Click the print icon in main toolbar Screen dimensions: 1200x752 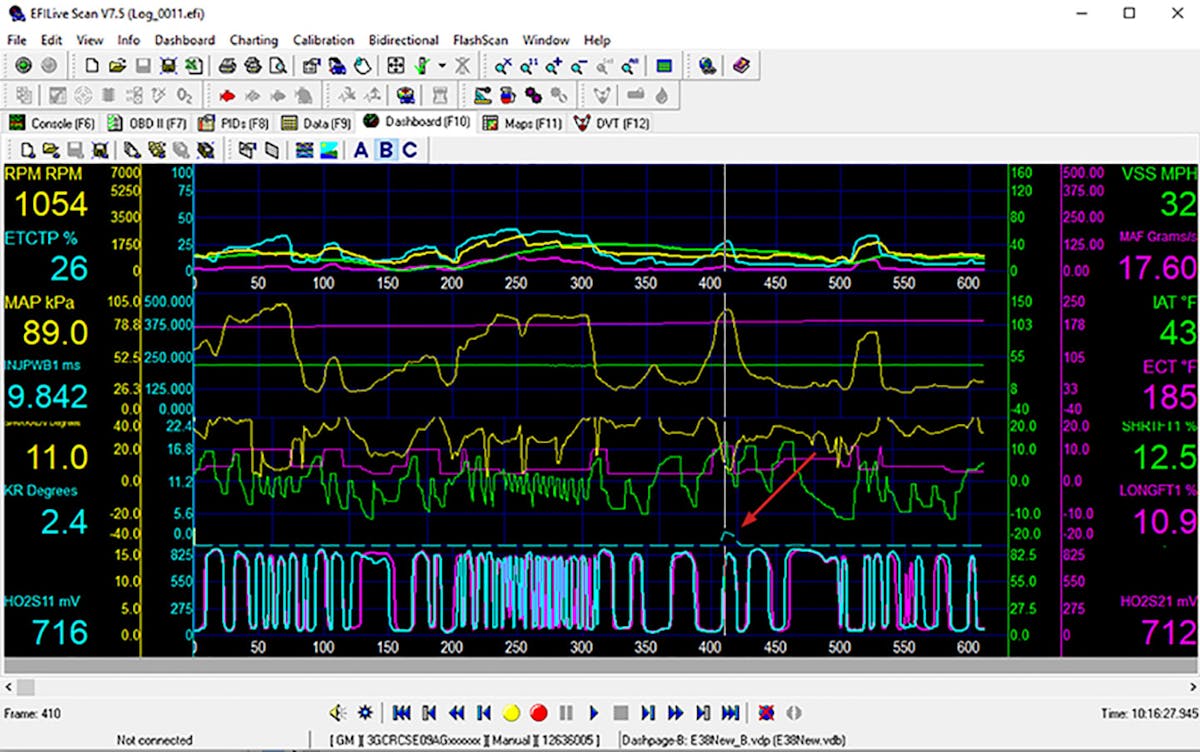pyautogui.click(x=228, y=67)
